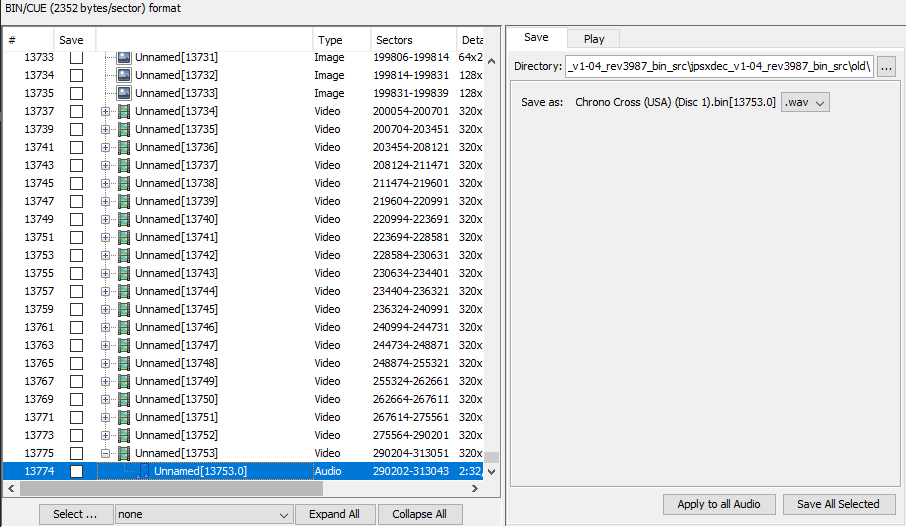Image resolution: width=906 pixels, height=527 pixels.
Task: Click the video film icon for Unnamed[13734]
Action: [125, 111]
